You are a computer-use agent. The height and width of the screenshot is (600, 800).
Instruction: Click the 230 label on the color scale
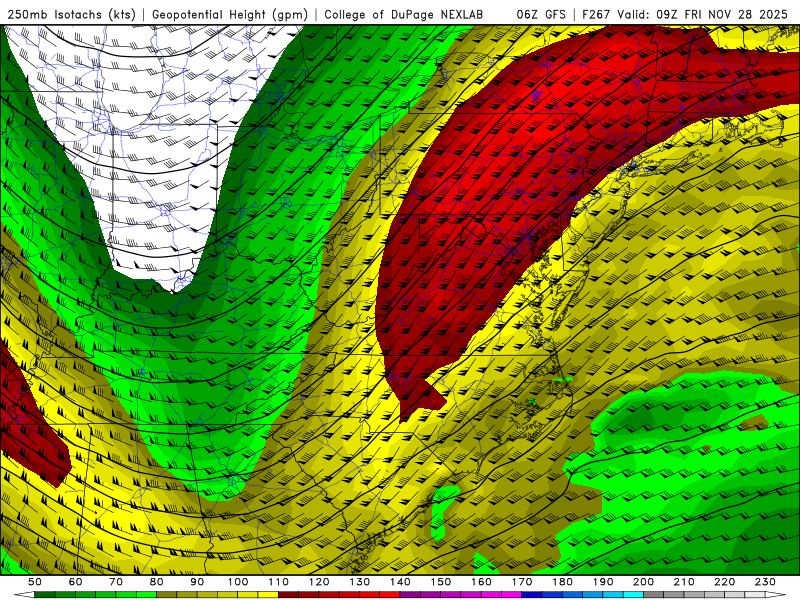point(765,582)
